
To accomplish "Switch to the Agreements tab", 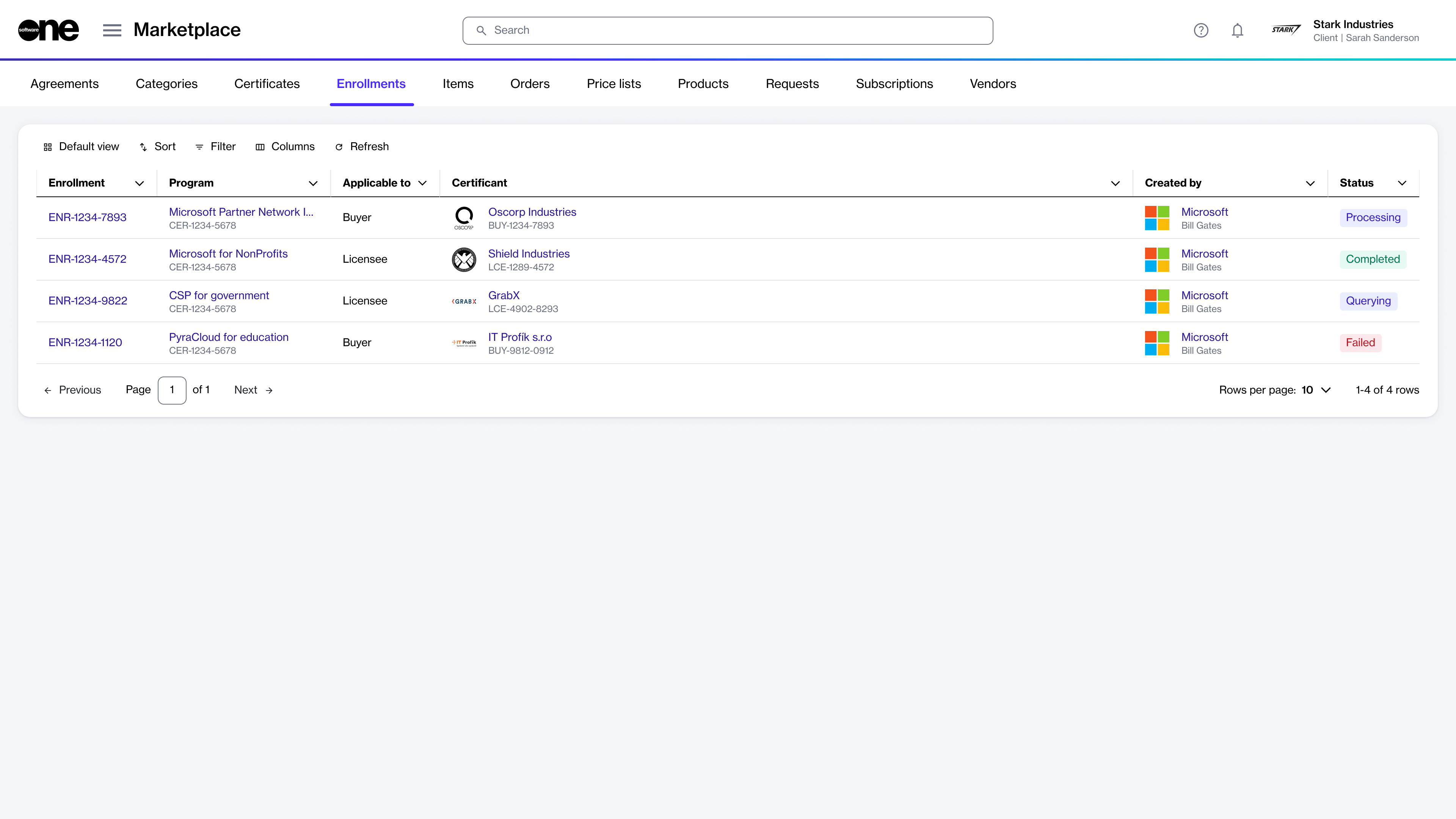I will point(64,84).
